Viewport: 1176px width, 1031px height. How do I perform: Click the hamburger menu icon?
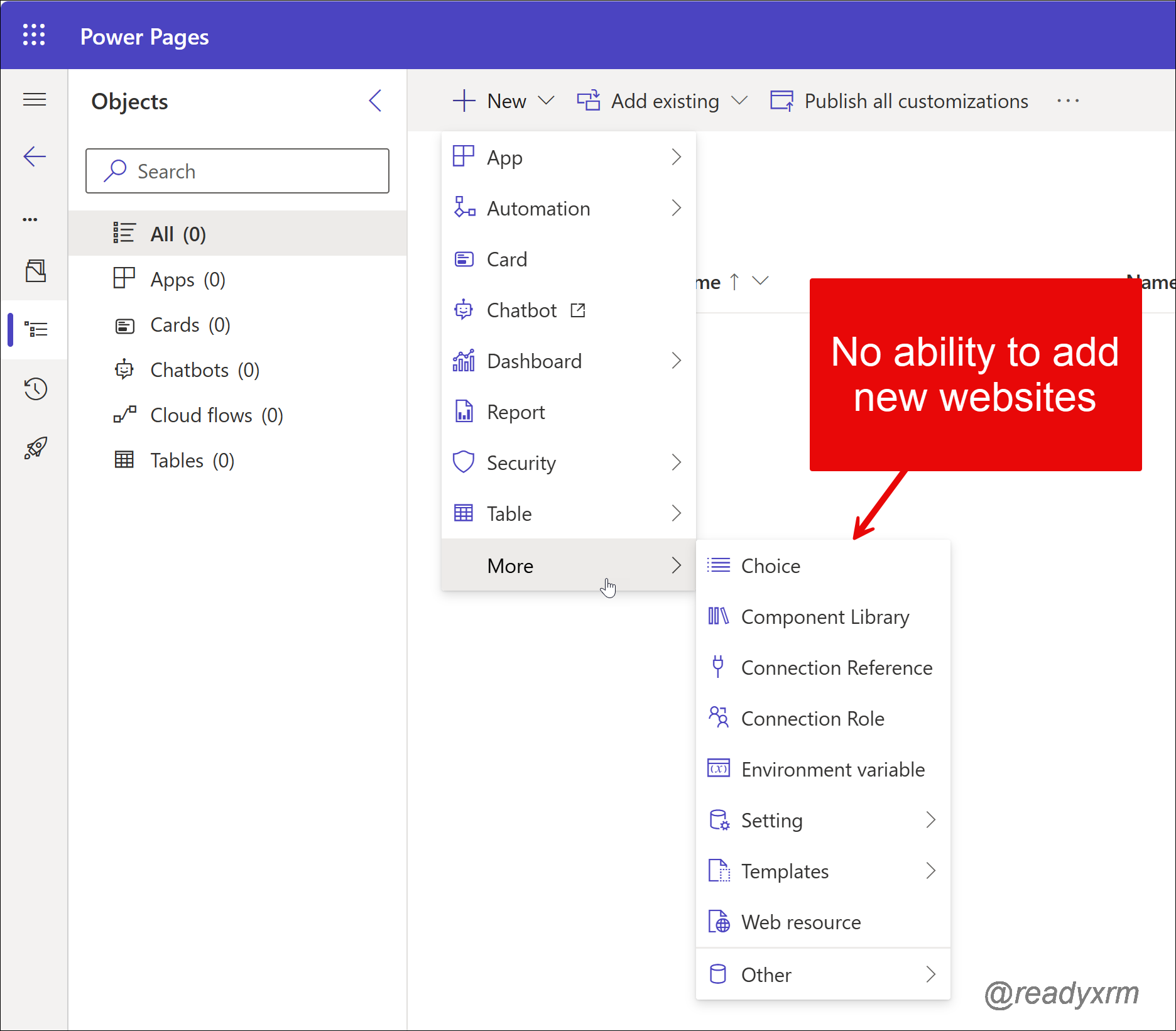click(x=35, y=99)
